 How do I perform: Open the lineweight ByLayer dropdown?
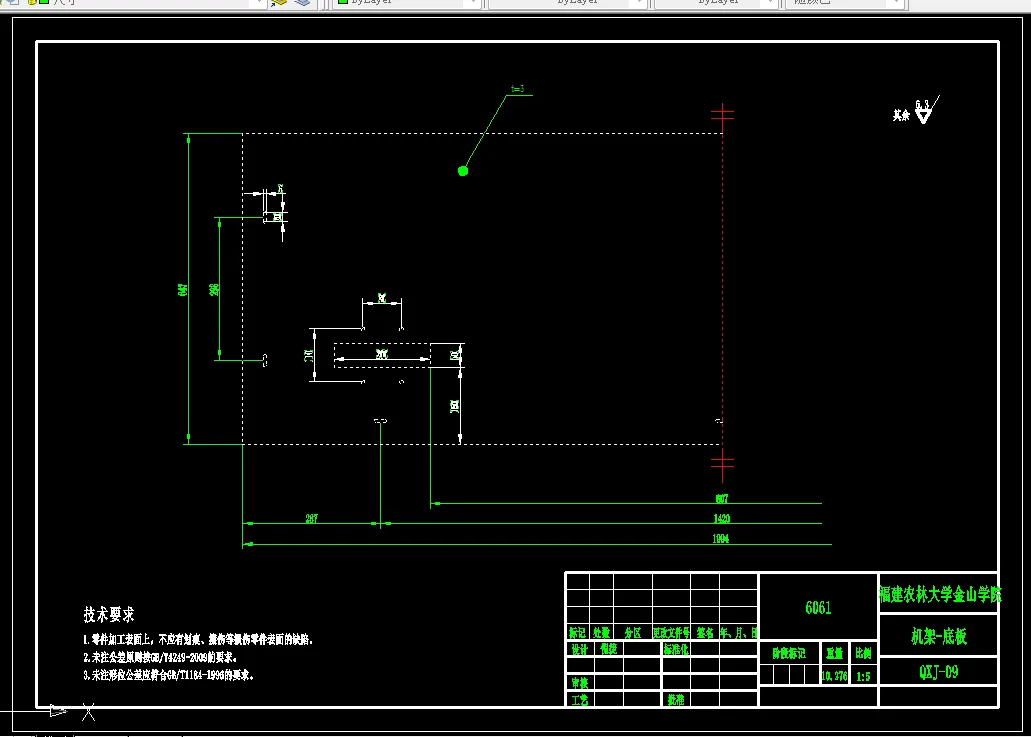click(x=716, y=3)
